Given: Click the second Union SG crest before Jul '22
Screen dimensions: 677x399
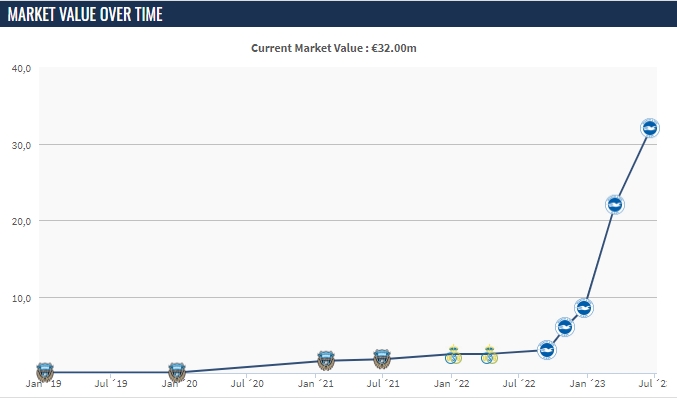Looking at the screenshot, I should [489, 355].
